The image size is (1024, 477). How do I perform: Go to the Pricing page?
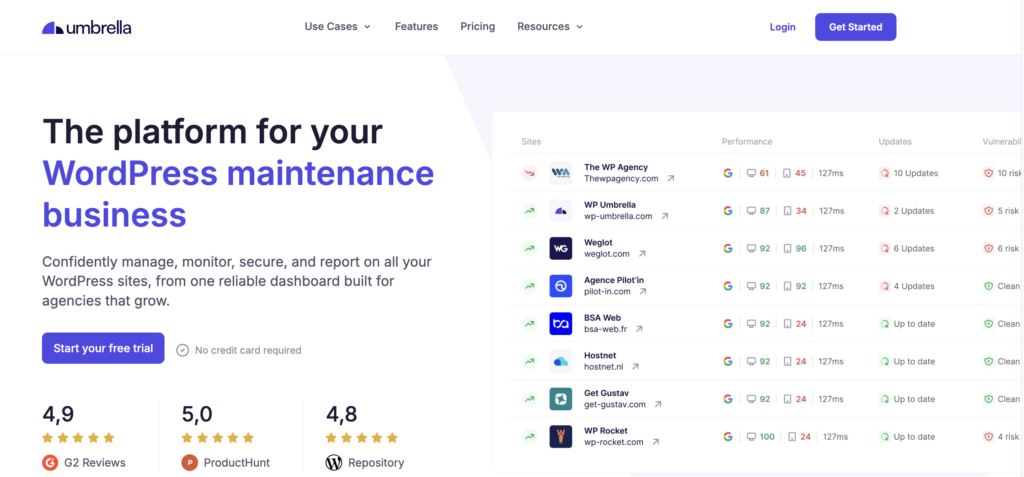pyautogui.click(x=477, y=27)
